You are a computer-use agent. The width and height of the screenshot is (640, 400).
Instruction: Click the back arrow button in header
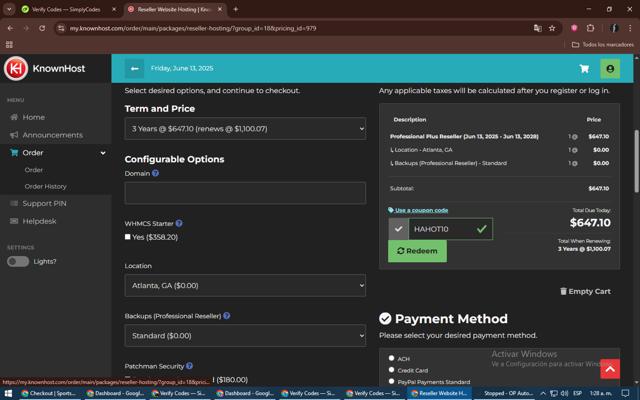(134, 69)
